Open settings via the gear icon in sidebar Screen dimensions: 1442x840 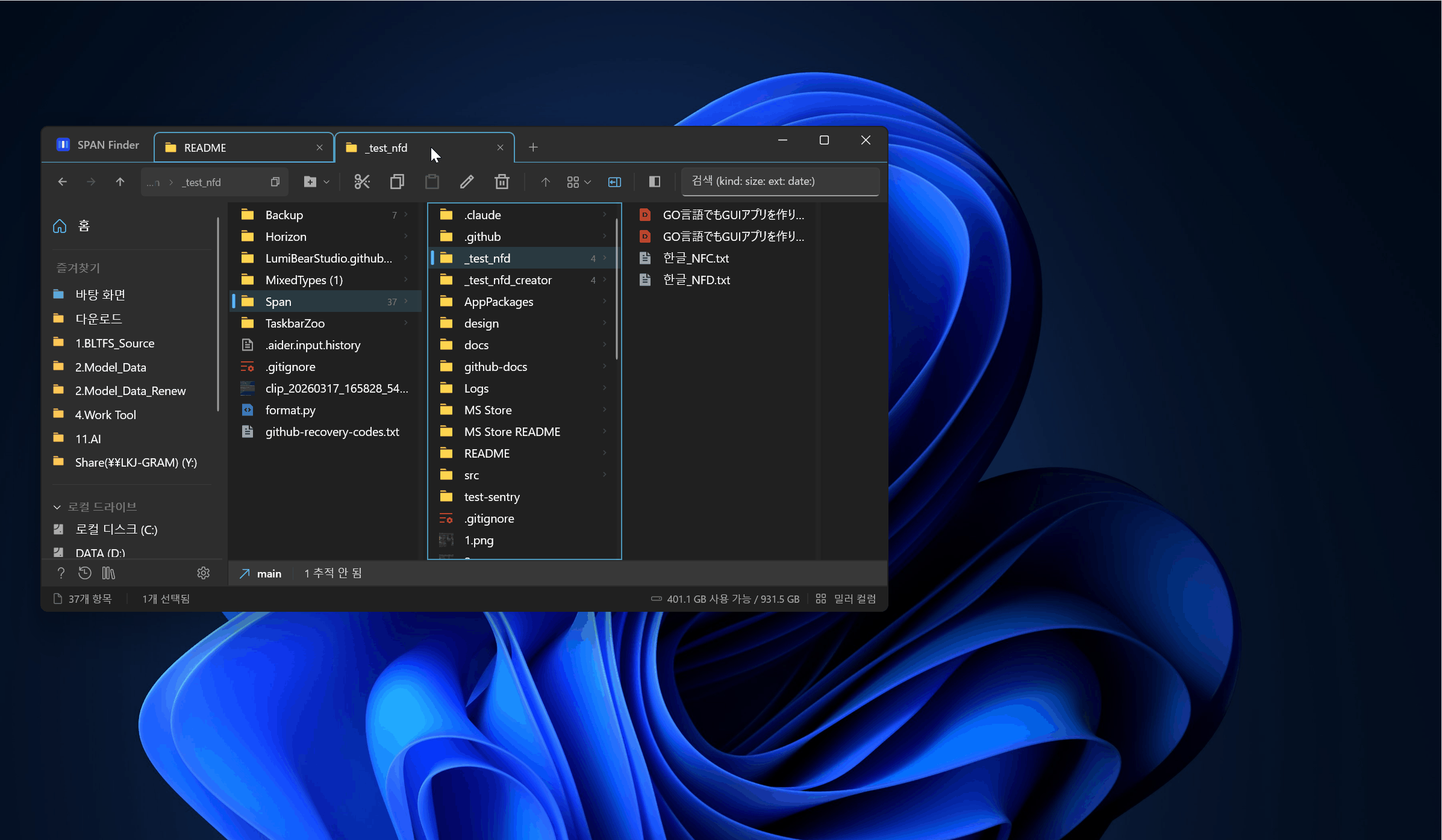[204, 573]
